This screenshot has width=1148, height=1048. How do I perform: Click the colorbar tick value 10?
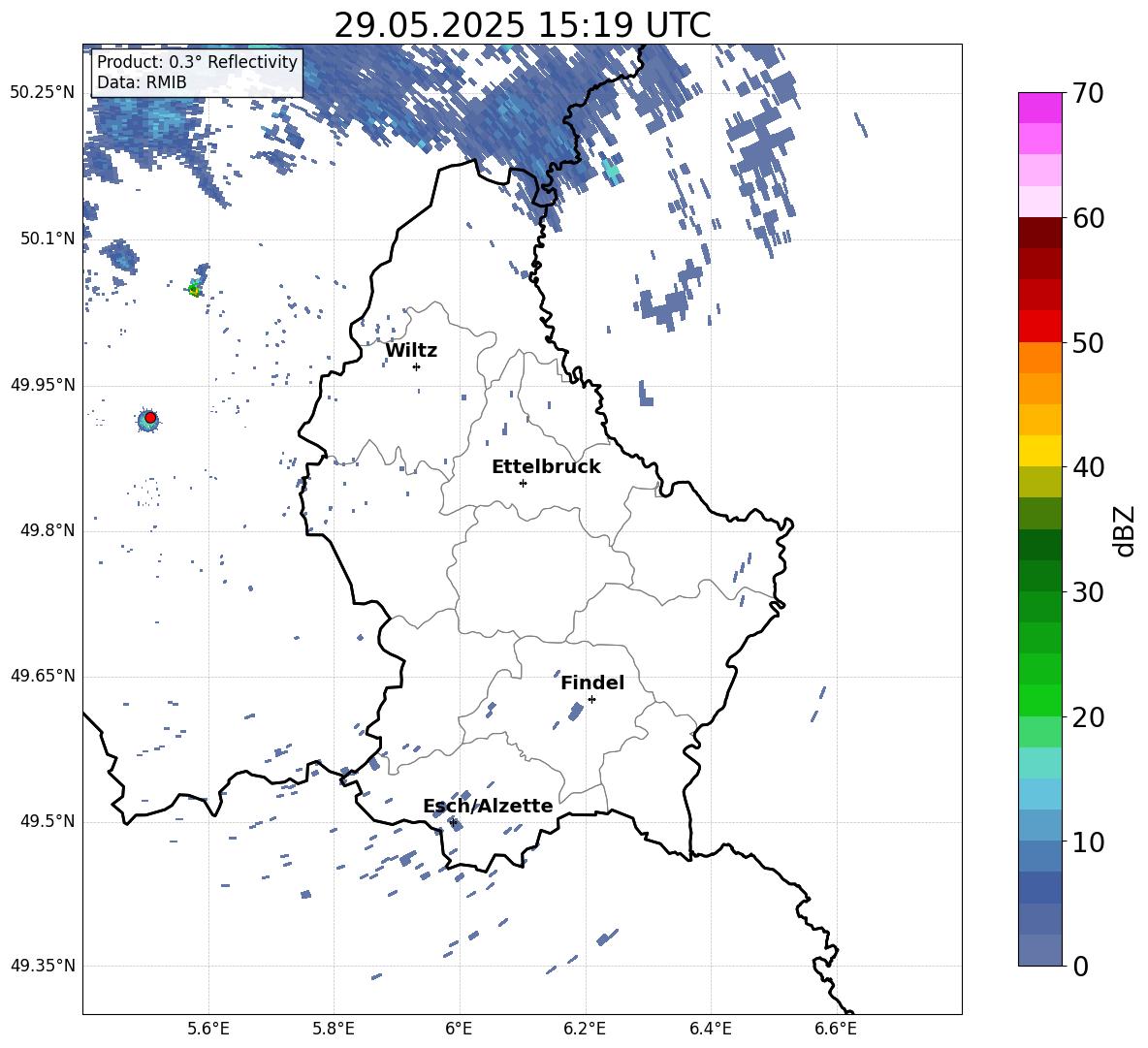tap(1088, 842)
